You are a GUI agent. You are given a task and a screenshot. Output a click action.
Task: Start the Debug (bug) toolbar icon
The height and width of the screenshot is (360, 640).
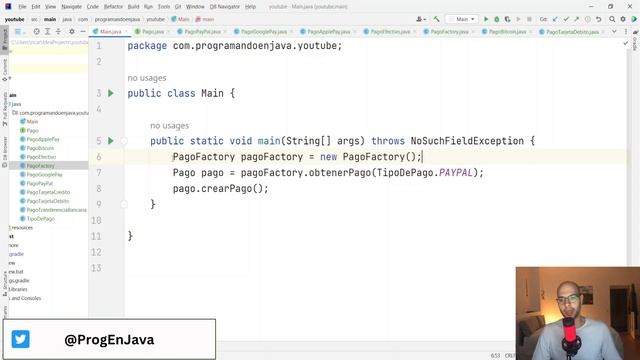point(497,19)
